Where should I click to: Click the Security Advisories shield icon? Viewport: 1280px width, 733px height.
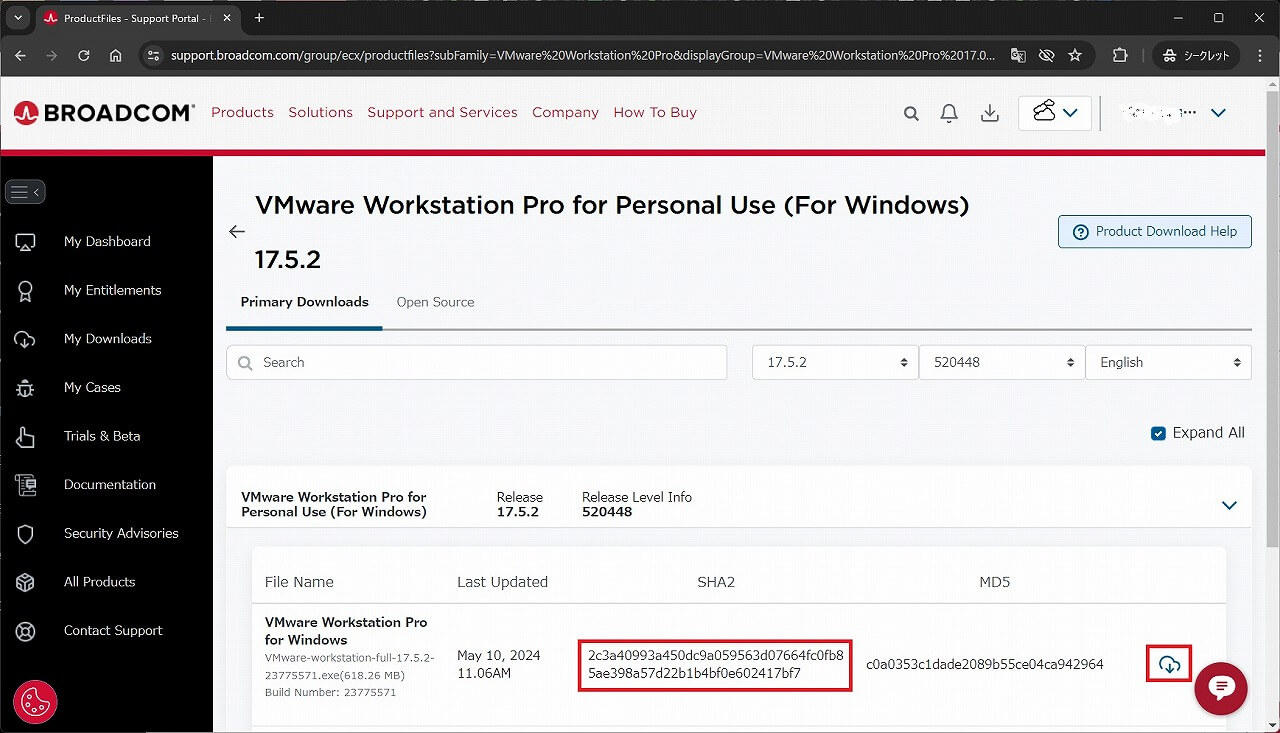click(26, 534)
